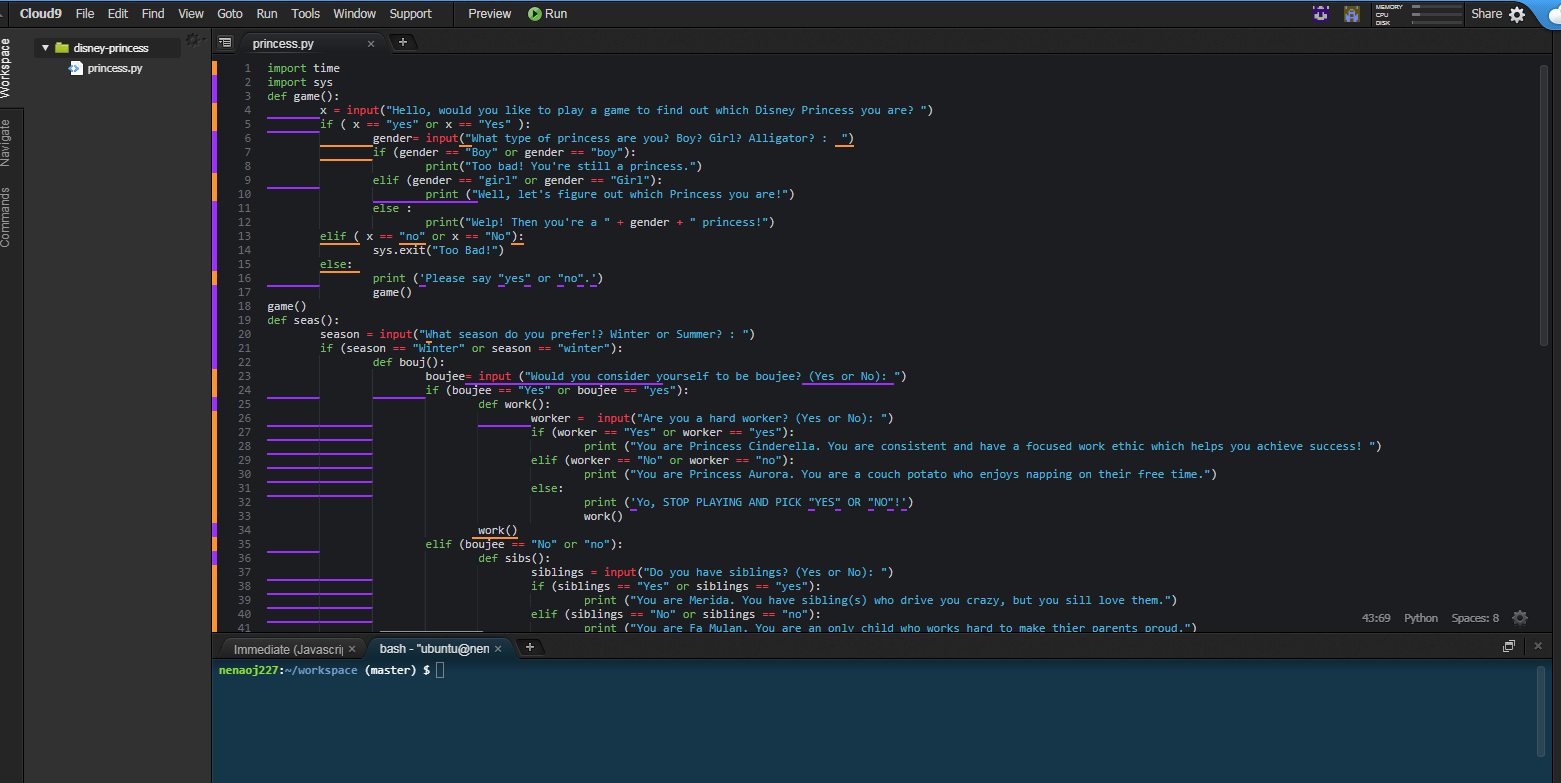Open the Python syntax selector in status bar
The height and width of the screenshot is (783, 1561).
pyautogui.click(x=1421, y=618)
